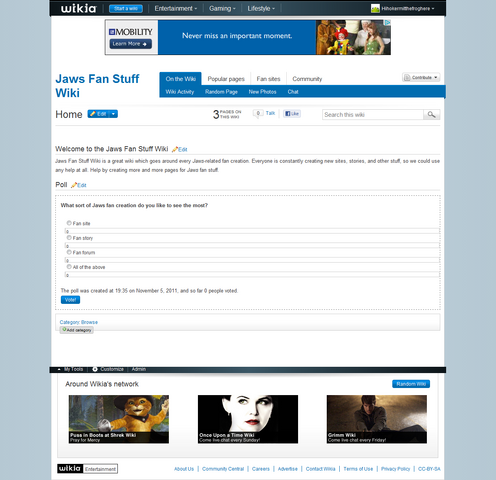Submit the poll with the Vote! button
Image resolution: width=496 pixels, height=480 pixels.
(x=70, y=300)
